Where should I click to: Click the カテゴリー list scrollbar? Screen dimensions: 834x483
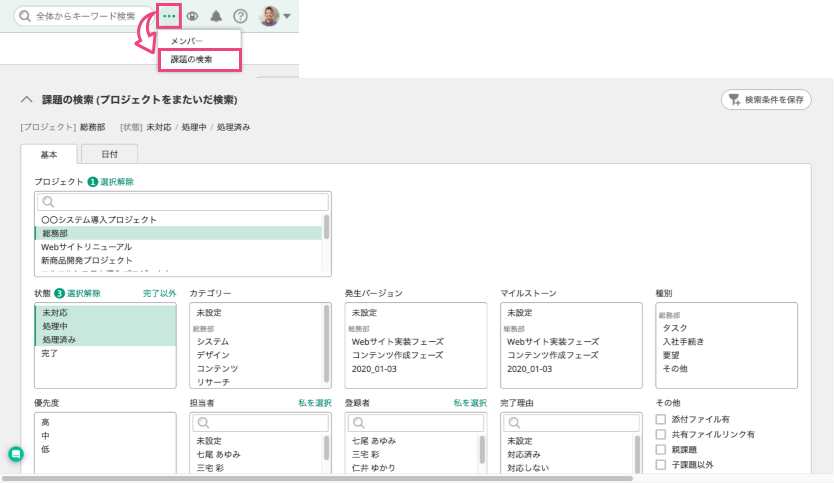click(x=326, y=344)
